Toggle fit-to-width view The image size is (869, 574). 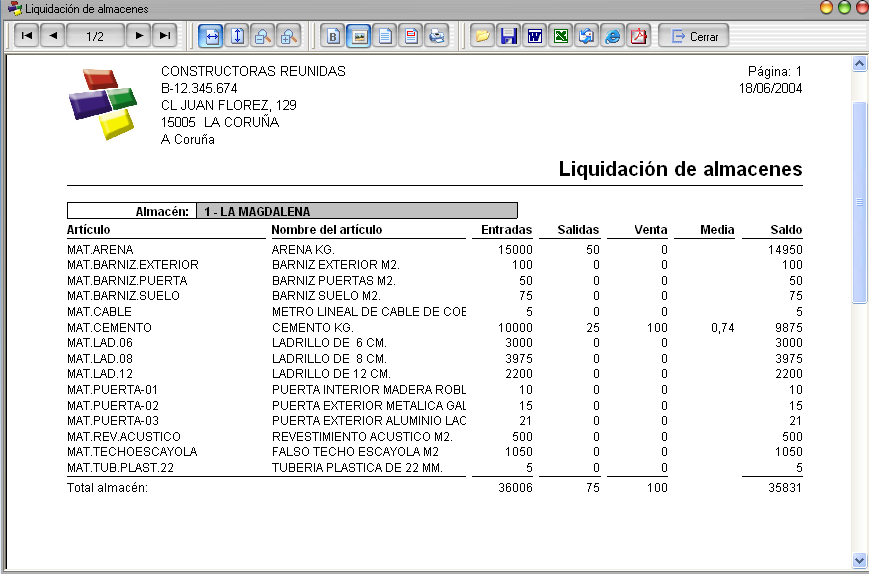(x=212, y=36)
